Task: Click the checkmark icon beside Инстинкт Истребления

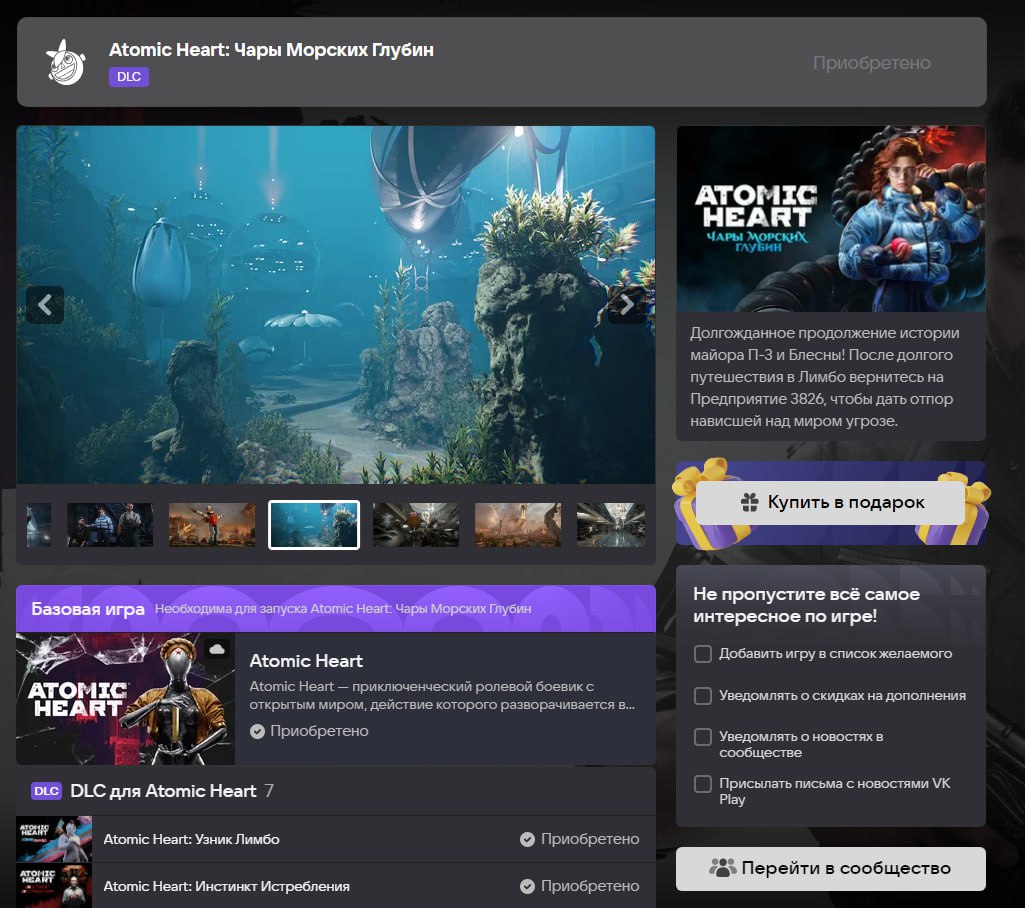Action: point(528,886)
